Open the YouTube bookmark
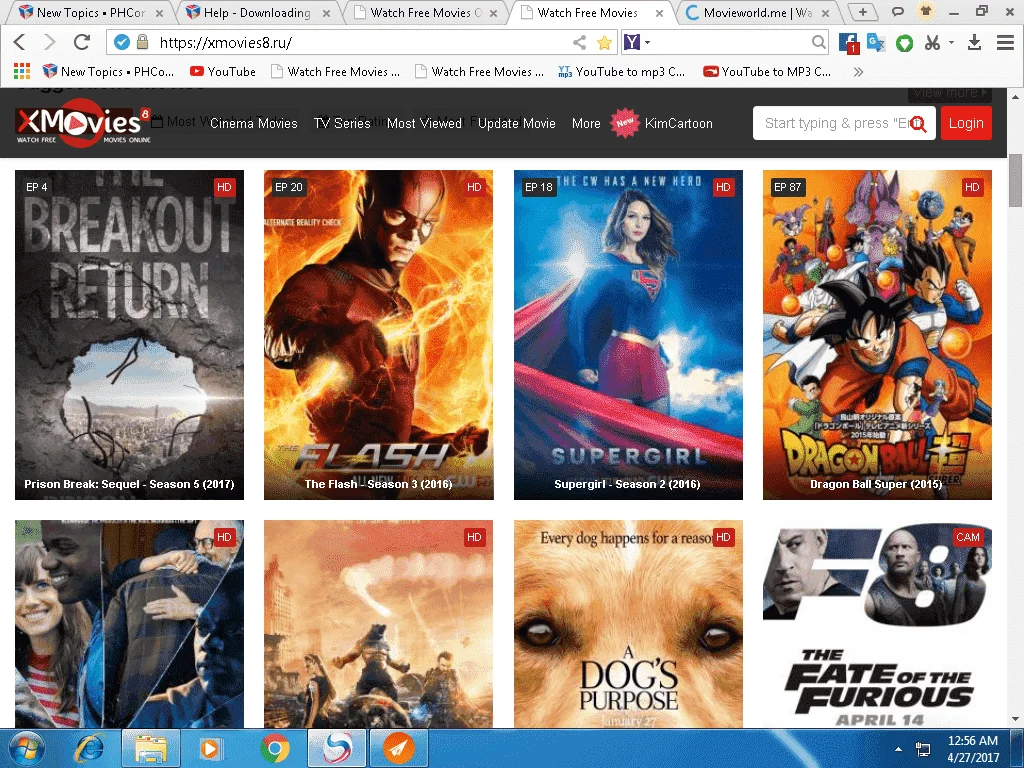 (223, 71)
